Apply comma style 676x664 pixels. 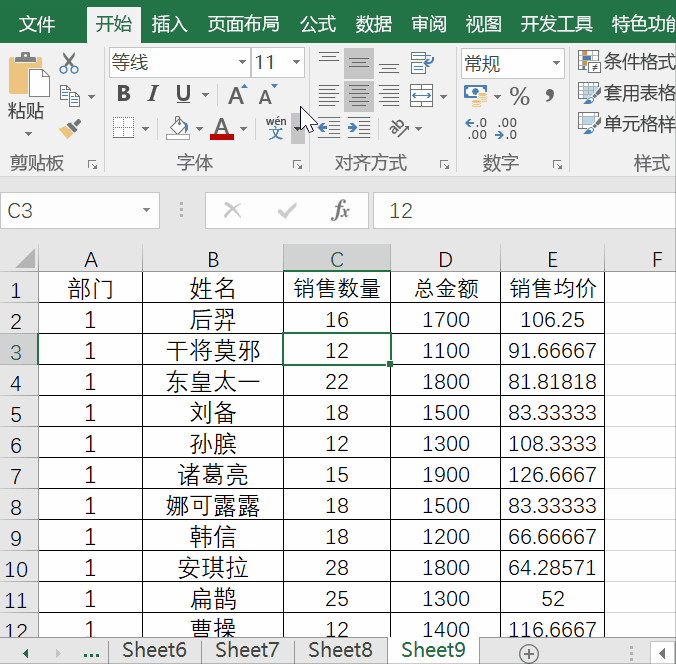point(550,95)
